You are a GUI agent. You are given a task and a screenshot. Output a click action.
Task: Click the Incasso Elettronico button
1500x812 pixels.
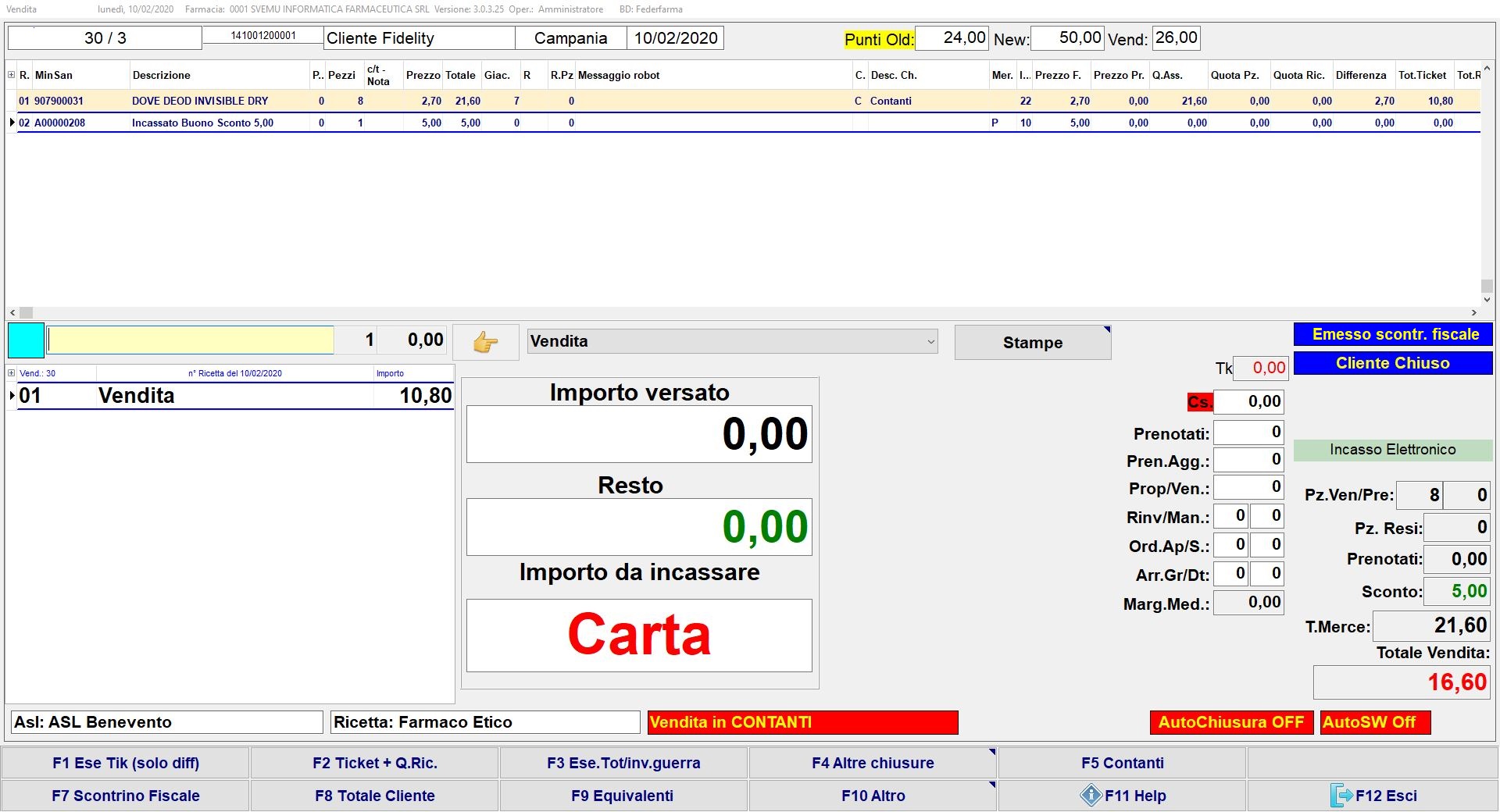click(1392, 450)
